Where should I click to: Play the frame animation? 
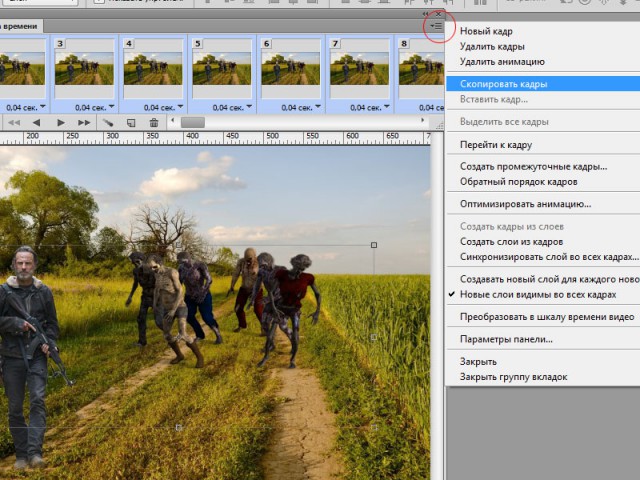[x=61, y=122]
